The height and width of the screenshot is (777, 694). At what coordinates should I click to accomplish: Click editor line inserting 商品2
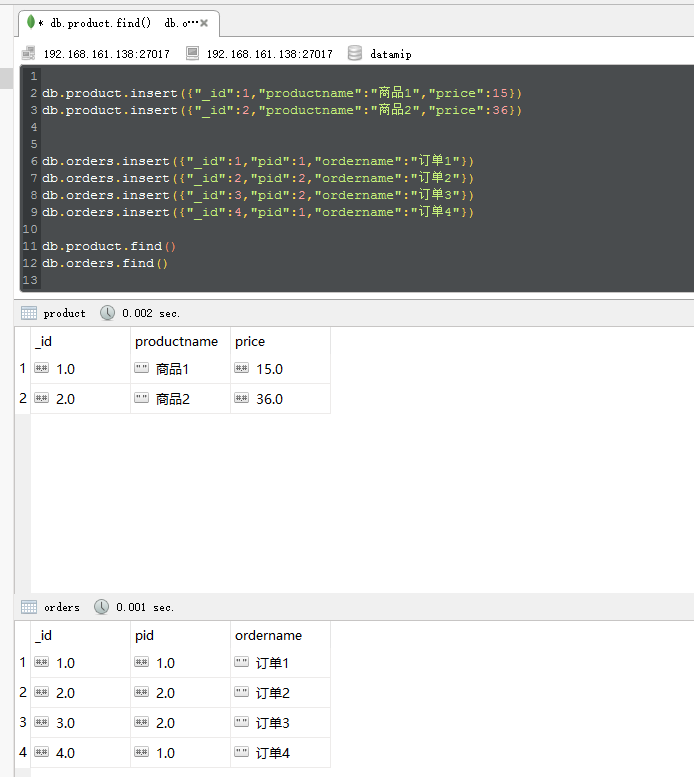coord(282,110)
